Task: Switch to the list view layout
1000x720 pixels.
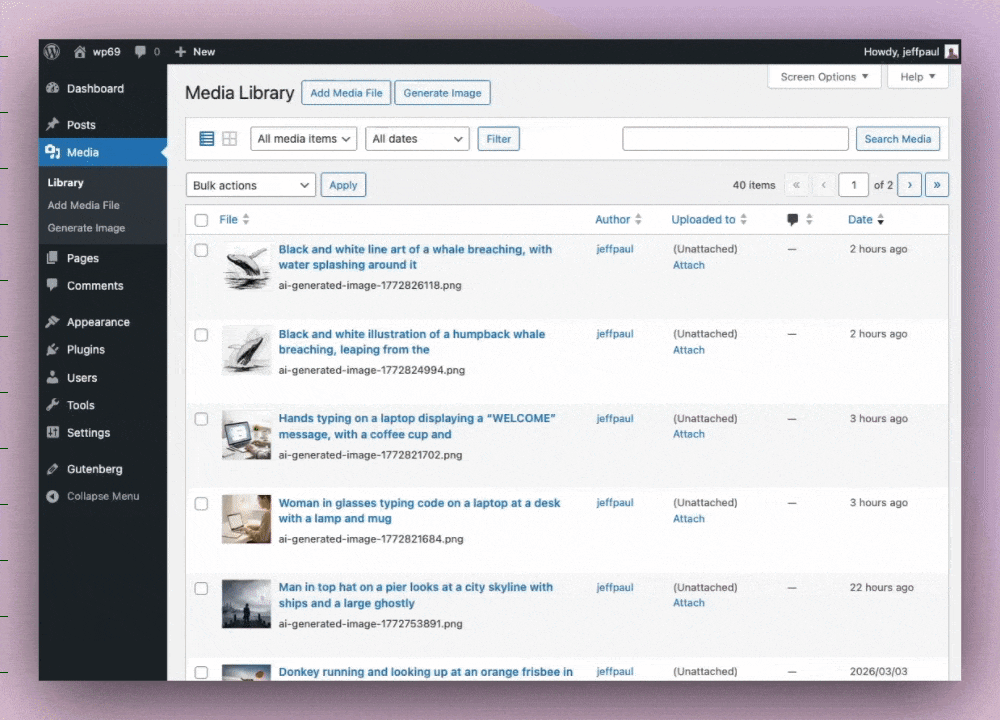Action: pyautogui.click(x=208, y=138)
